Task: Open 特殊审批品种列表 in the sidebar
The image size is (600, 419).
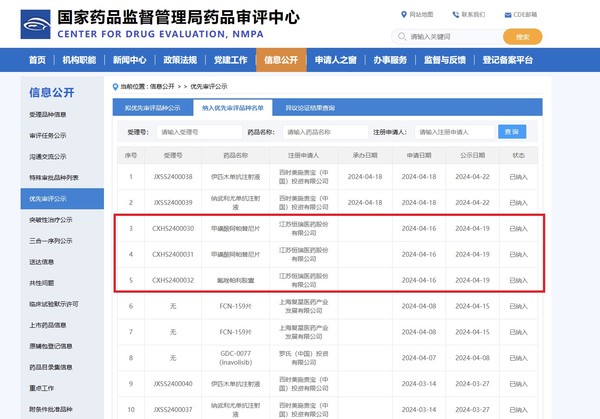Action: pos(54,178)
